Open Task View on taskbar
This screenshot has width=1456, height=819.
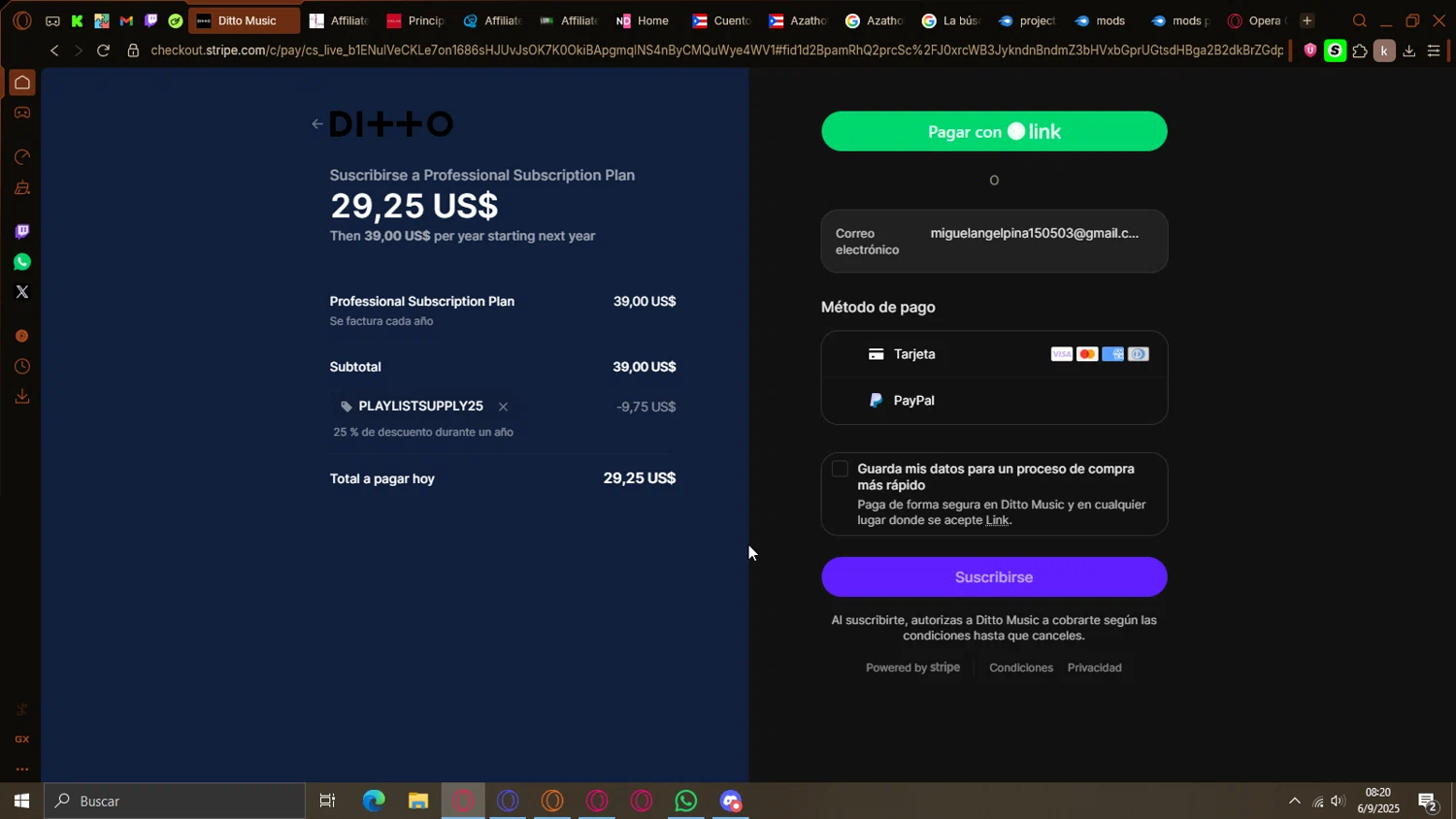tap(328, 801)
